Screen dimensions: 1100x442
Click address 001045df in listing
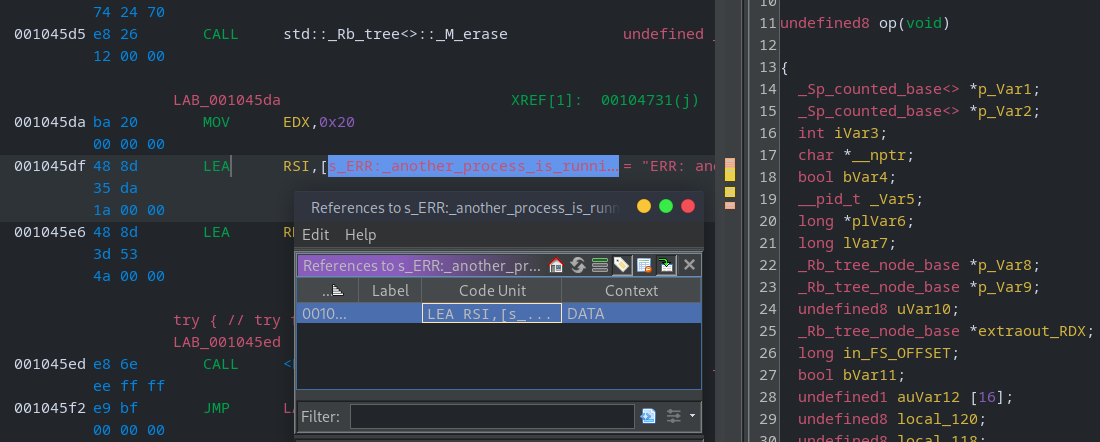50,166
